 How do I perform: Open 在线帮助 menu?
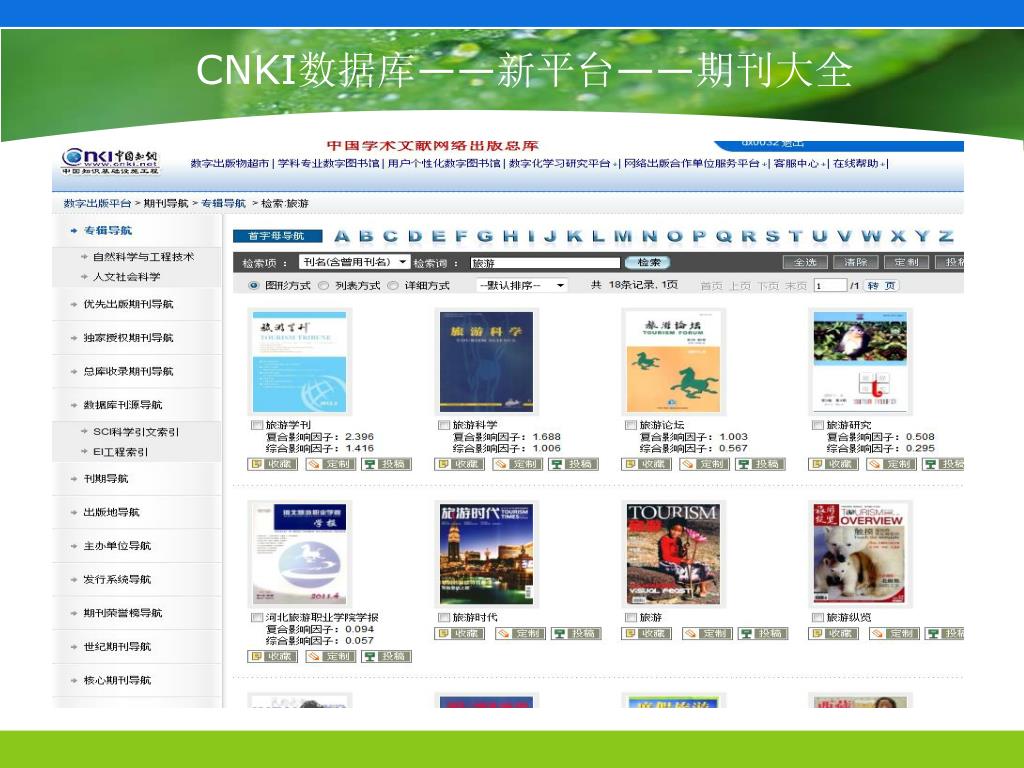point(859,163)
